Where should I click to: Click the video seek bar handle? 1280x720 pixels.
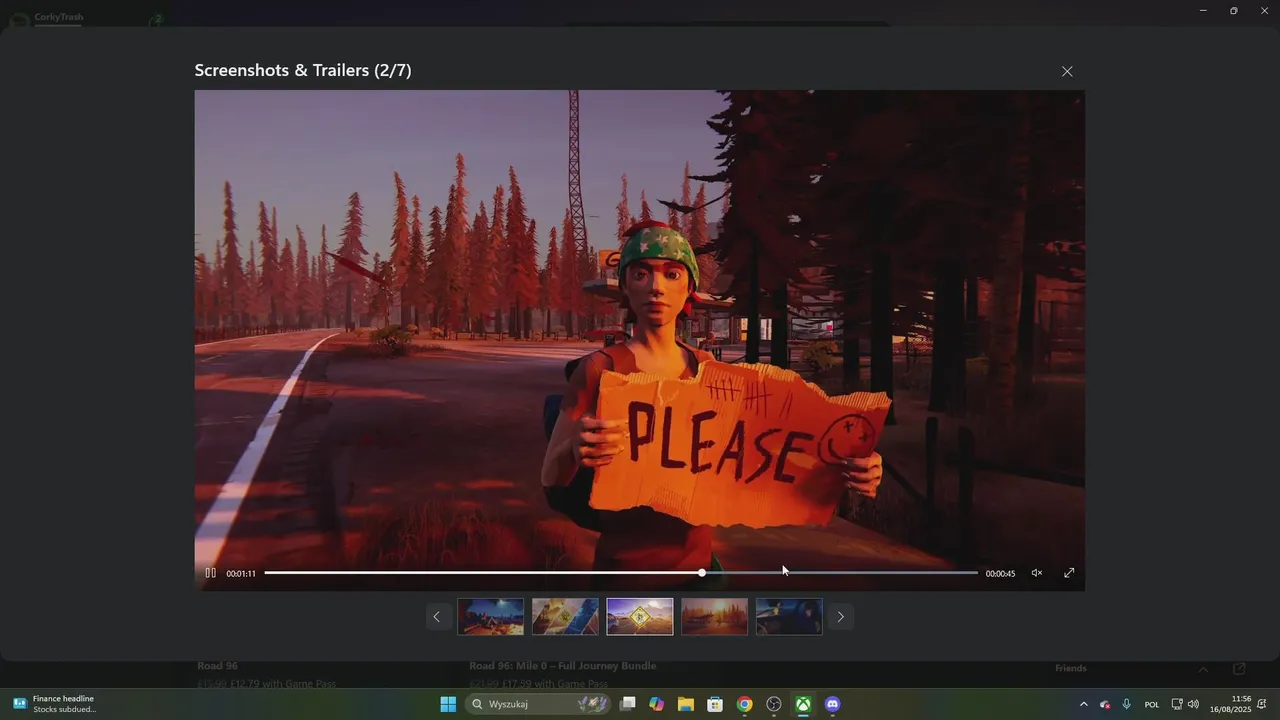(702, 573)
